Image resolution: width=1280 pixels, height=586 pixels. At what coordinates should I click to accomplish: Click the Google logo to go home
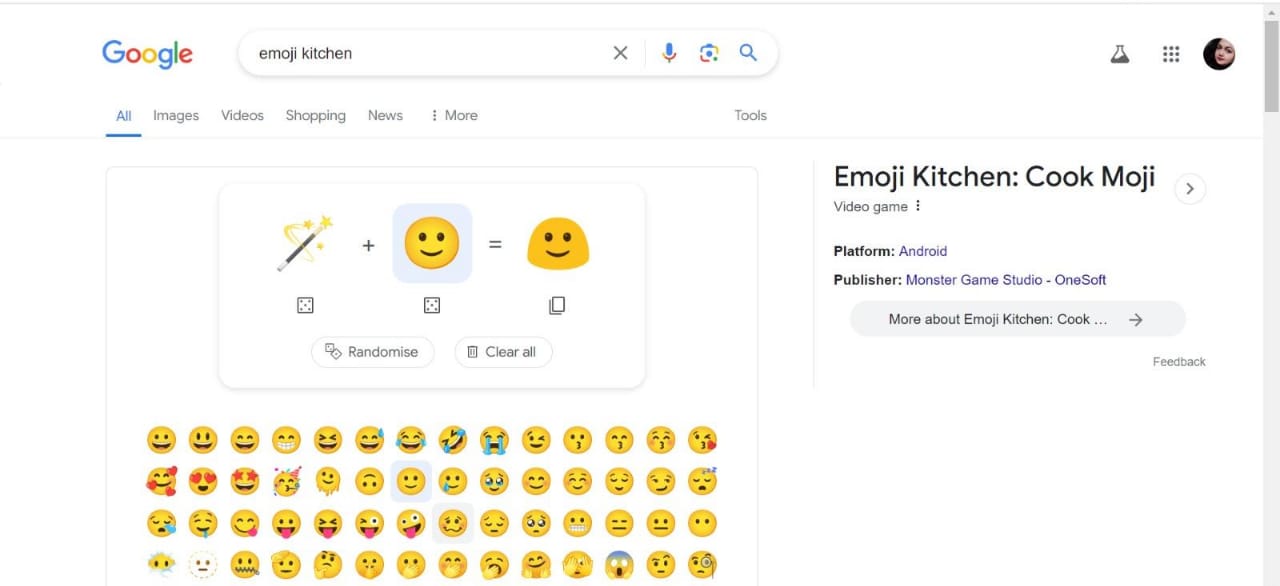[x=147, y=54]
